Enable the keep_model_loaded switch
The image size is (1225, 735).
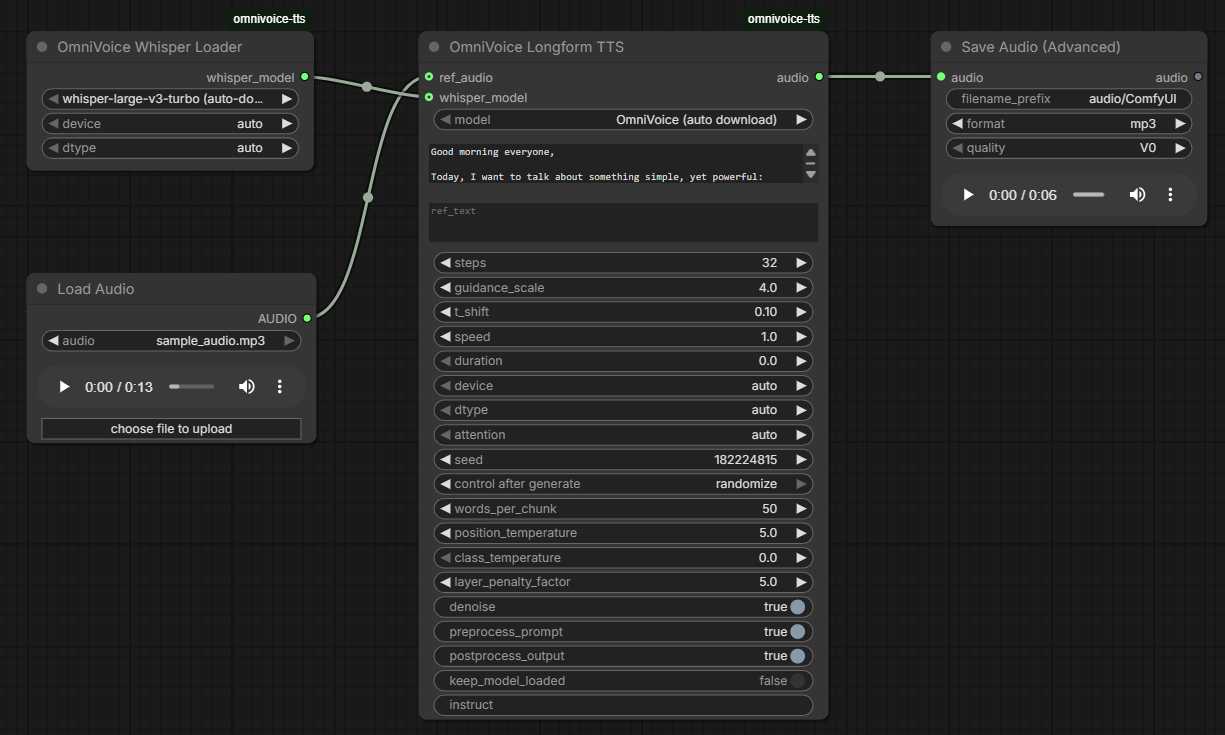pos(797,681)
